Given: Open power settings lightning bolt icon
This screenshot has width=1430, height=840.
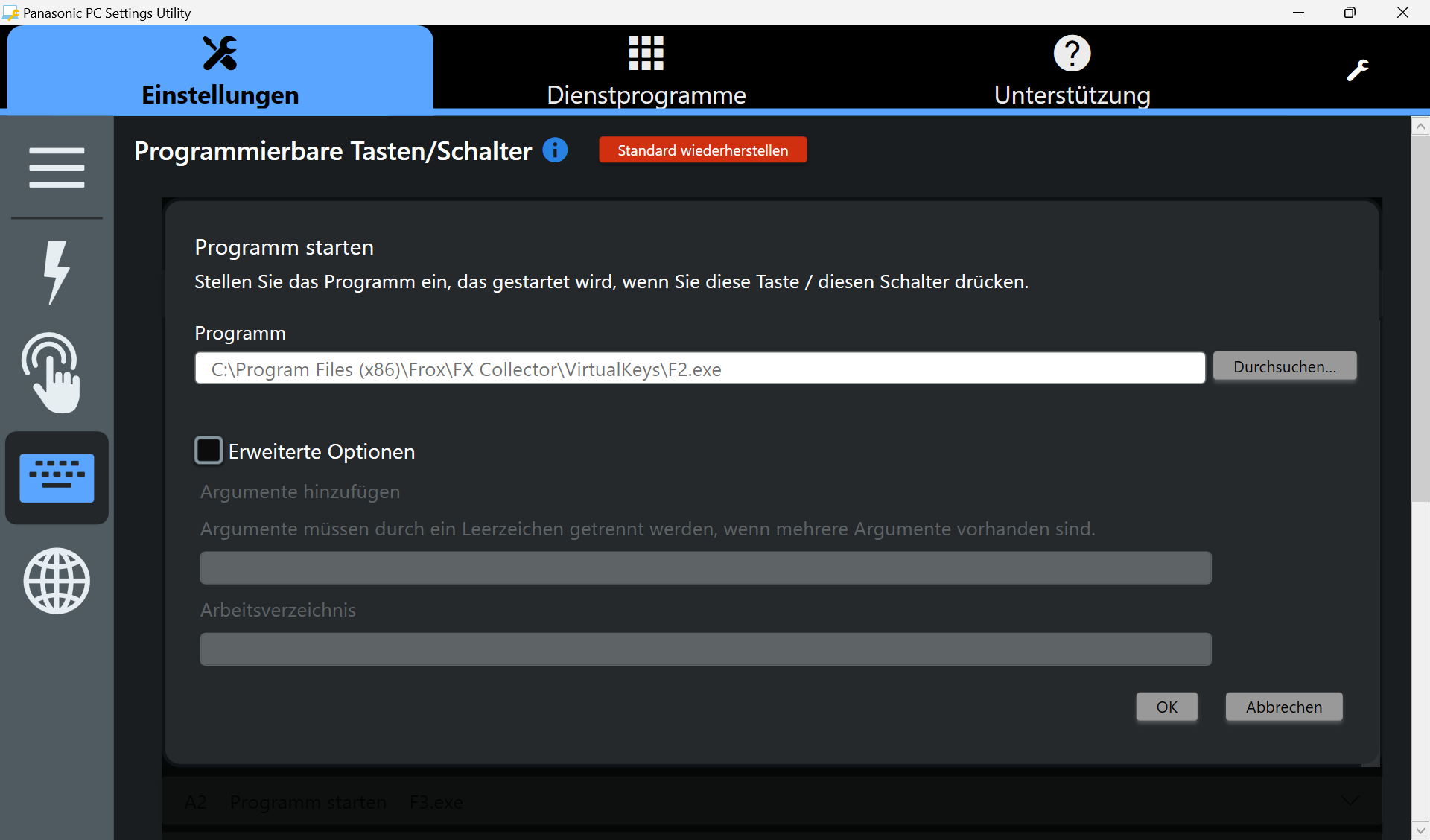Looking at the screenshot, I should tap(57, 272).
